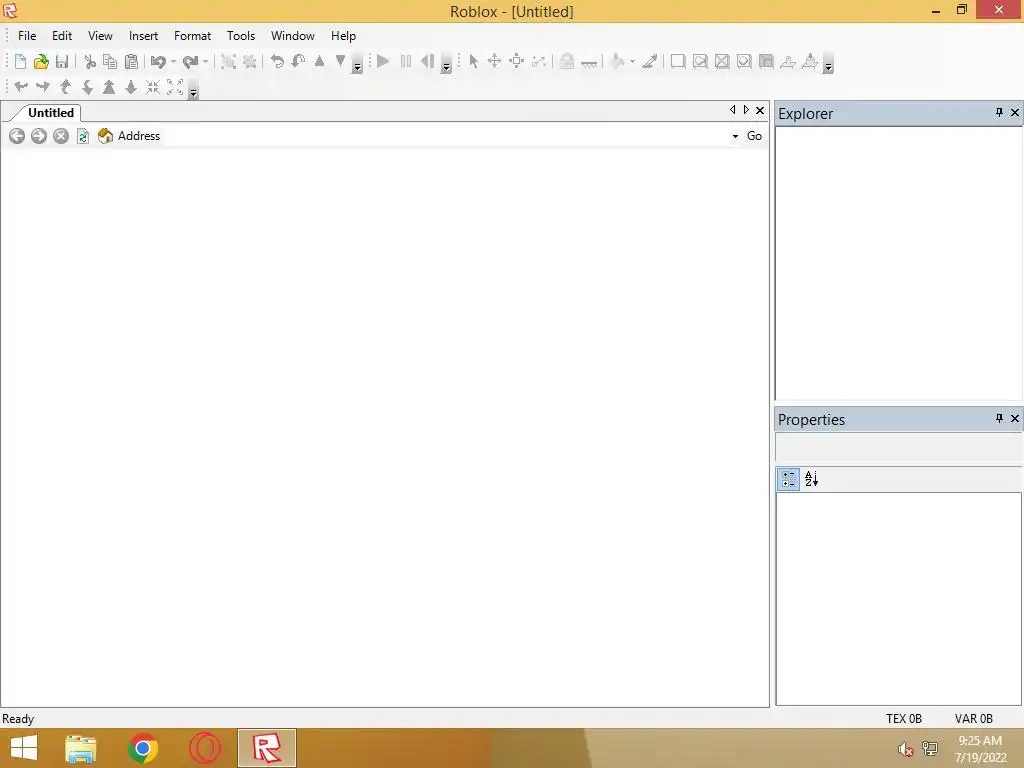
Task: Click the camera zoom-out expand arrows icon
Action: (175, 87)
